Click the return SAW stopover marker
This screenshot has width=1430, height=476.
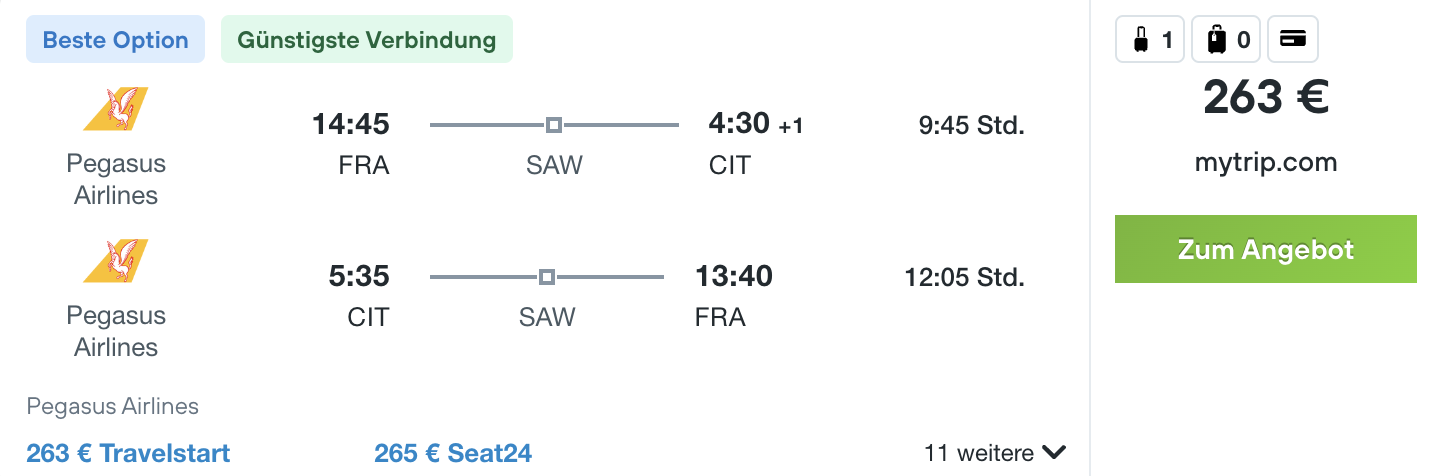pos(546,277)
